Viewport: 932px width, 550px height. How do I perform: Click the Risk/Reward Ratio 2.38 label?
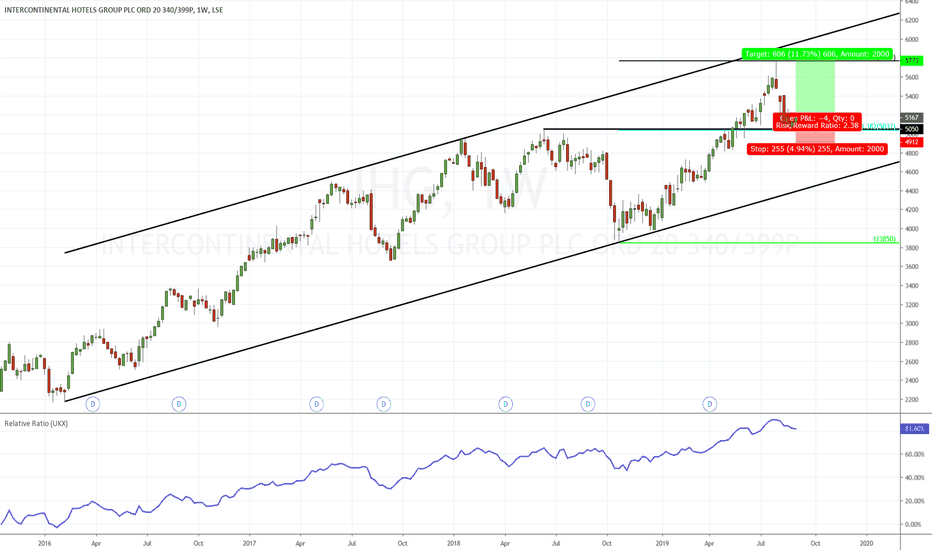(817, 125)
